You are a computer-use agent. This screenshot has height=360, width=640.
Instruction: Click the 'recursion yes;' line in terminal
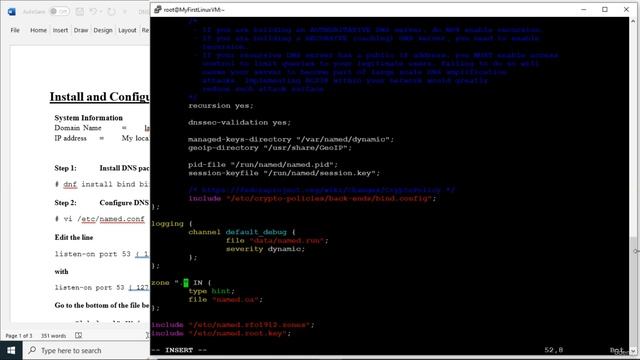pos(221,106)
